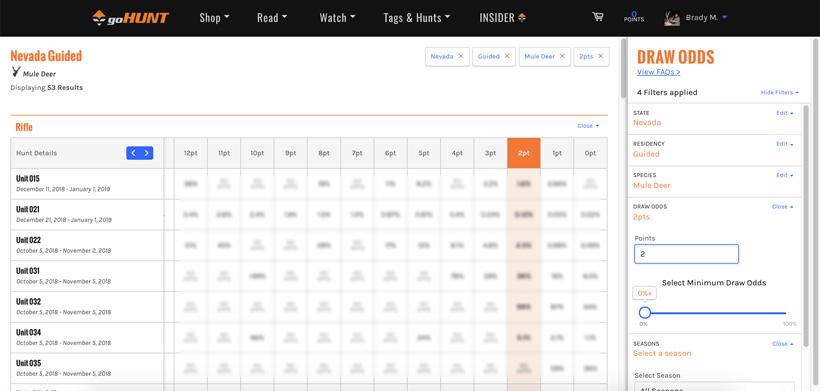The height and width of the screenshot is (391, 820).
Task: Edit the State filter
Action: tap(784, 113)
